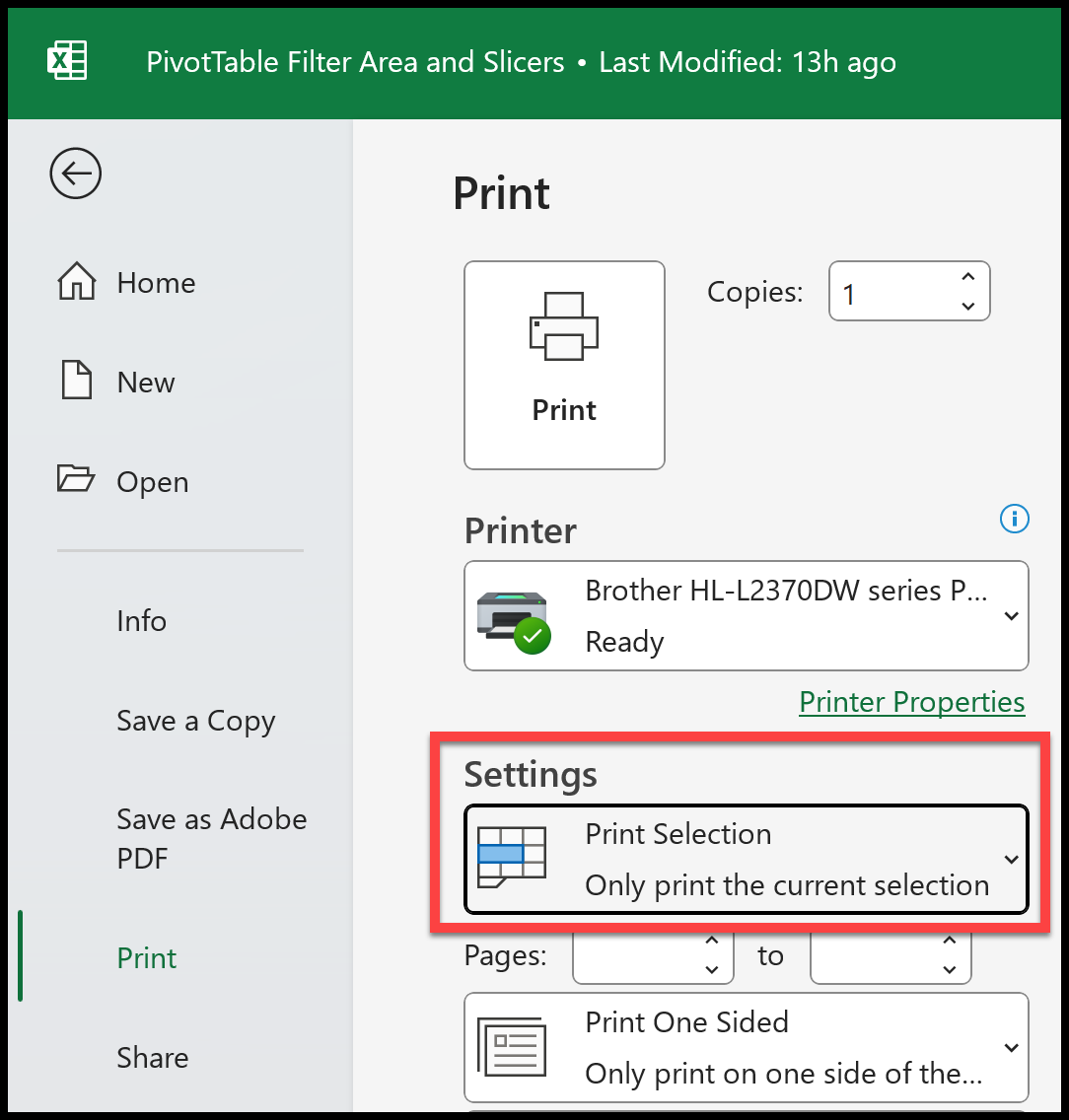Expand the Print One Sided options
This screenshot has height=1120, width=1069.
1010,1047
